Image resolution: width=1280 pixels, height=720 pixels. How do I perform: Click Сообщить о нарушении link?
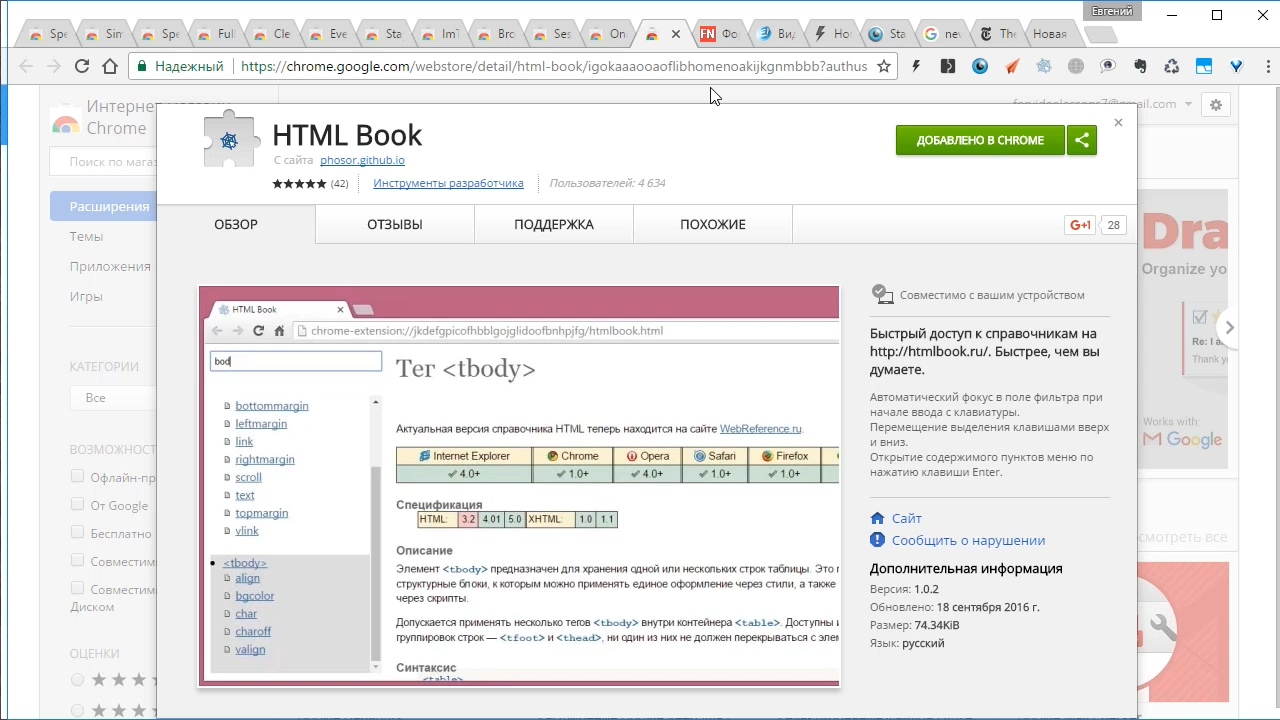coord(968,540)
